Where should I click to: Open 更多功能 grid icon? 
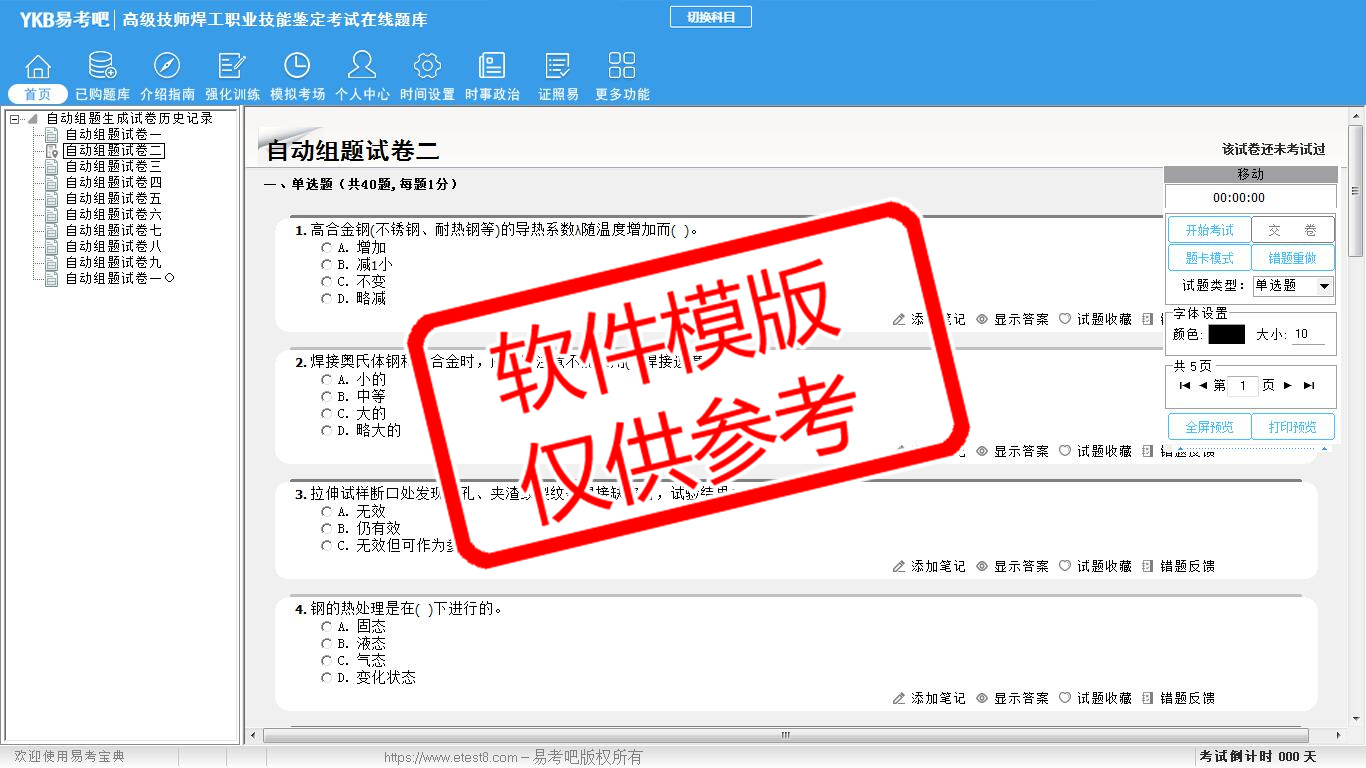(x=622, y=66)
